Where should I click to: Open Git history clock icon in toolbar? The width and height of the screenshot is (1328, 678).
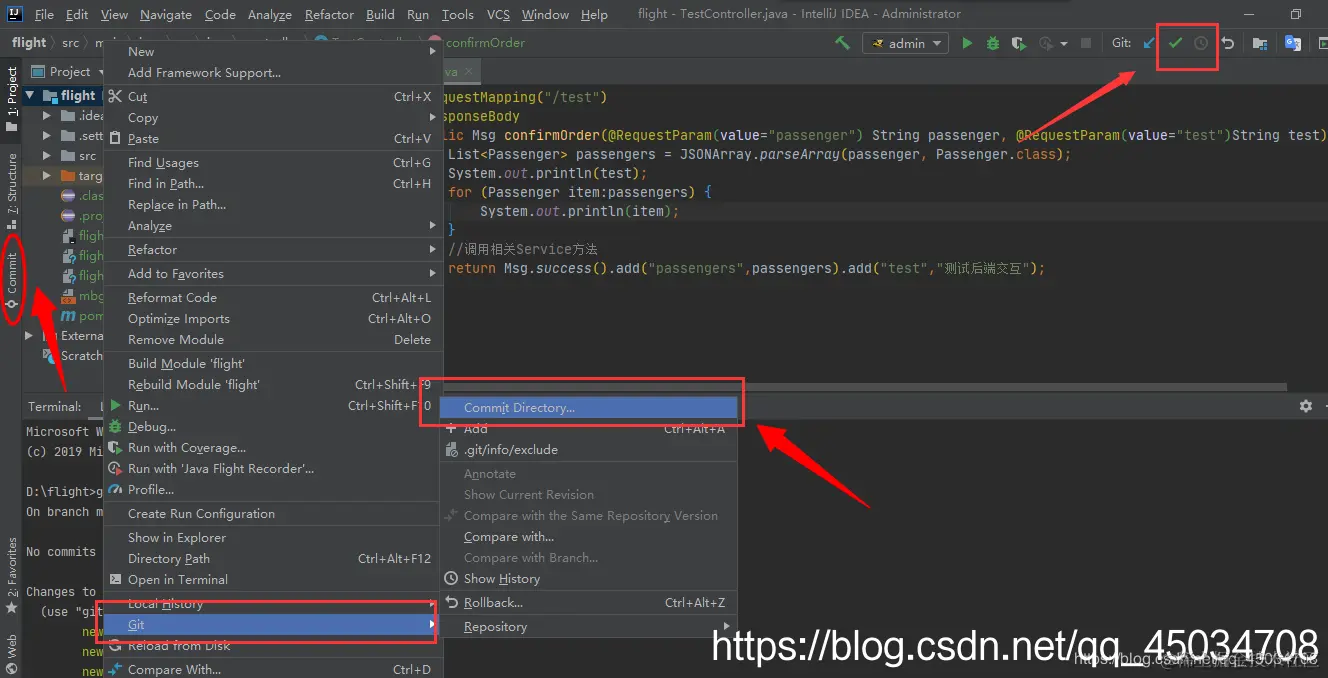[x=1201, y=43]
